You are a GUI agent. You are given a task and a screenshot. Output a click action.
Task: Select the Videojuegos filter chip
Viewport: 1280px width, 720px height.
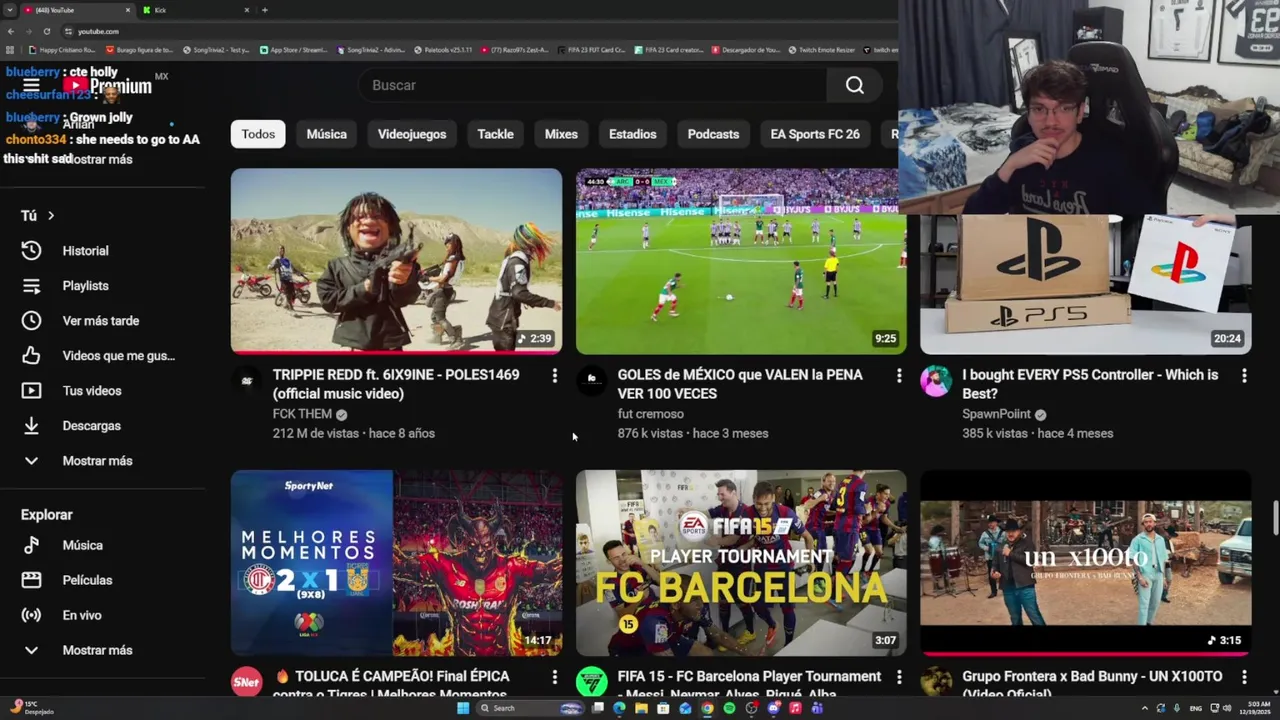tap(412, 134)
